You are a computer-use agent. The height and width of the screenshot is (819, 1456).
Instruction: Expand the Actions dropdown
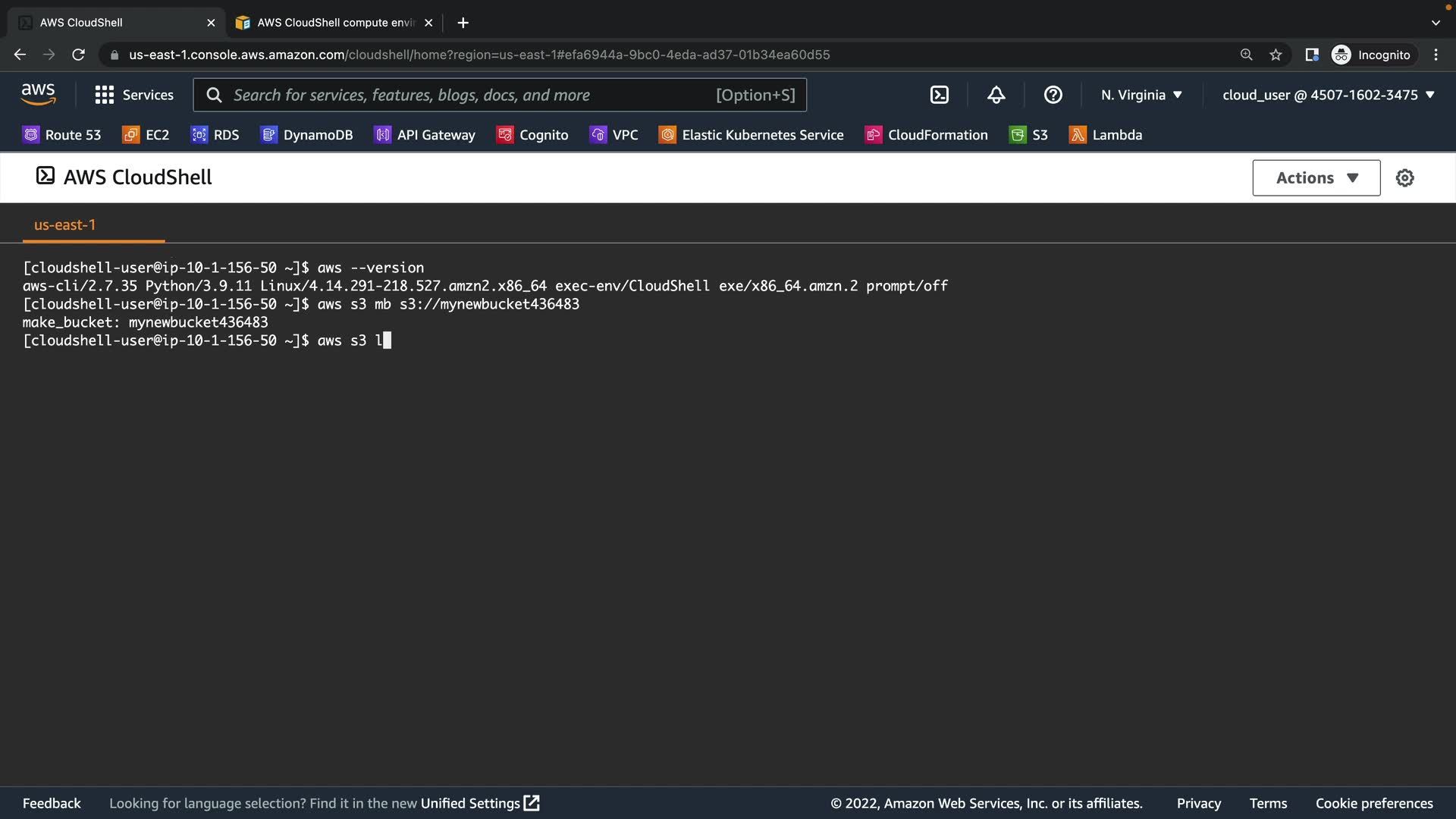1316,177
